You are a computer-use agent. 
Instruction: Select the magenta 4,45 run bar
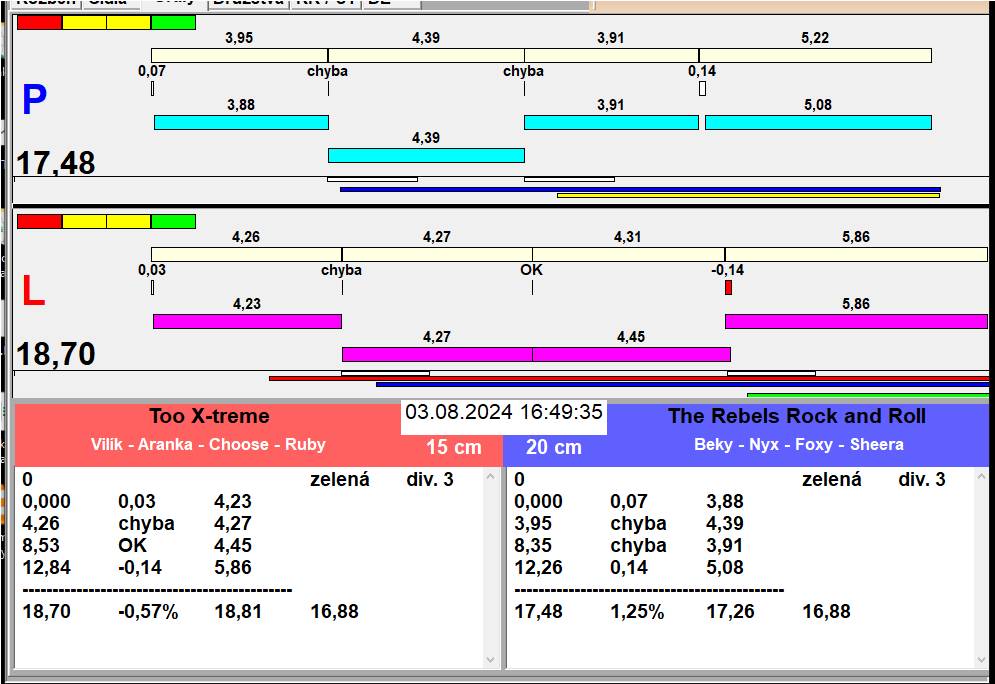631,354
